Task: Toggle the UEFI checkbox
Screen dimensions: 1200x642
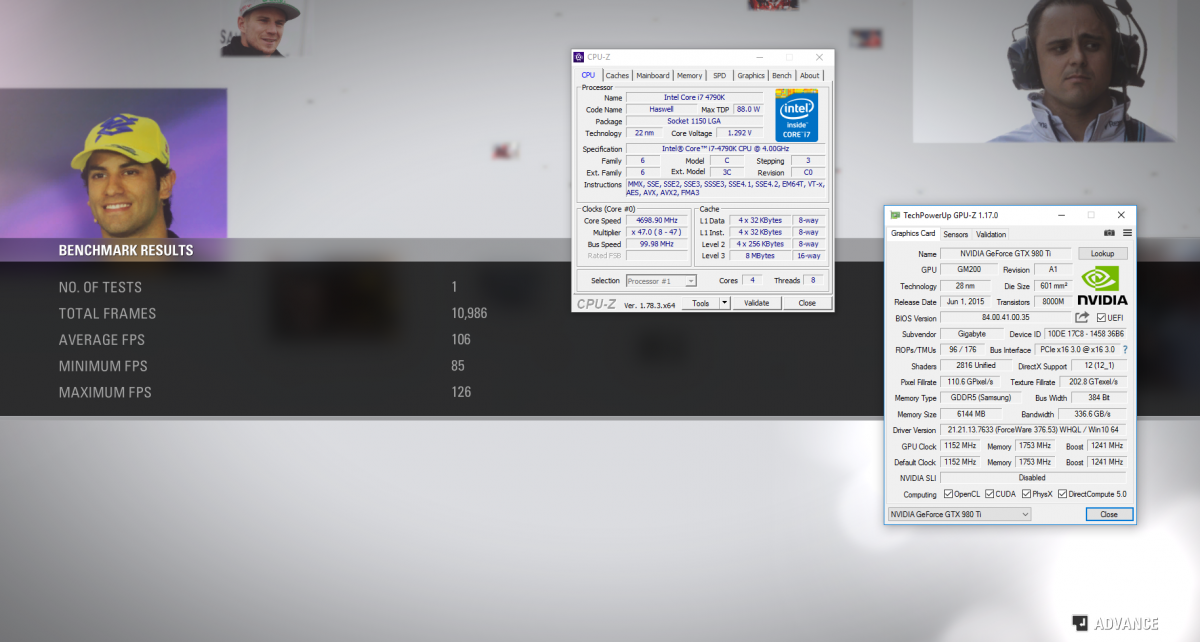Action: (x=1101, y=318)
